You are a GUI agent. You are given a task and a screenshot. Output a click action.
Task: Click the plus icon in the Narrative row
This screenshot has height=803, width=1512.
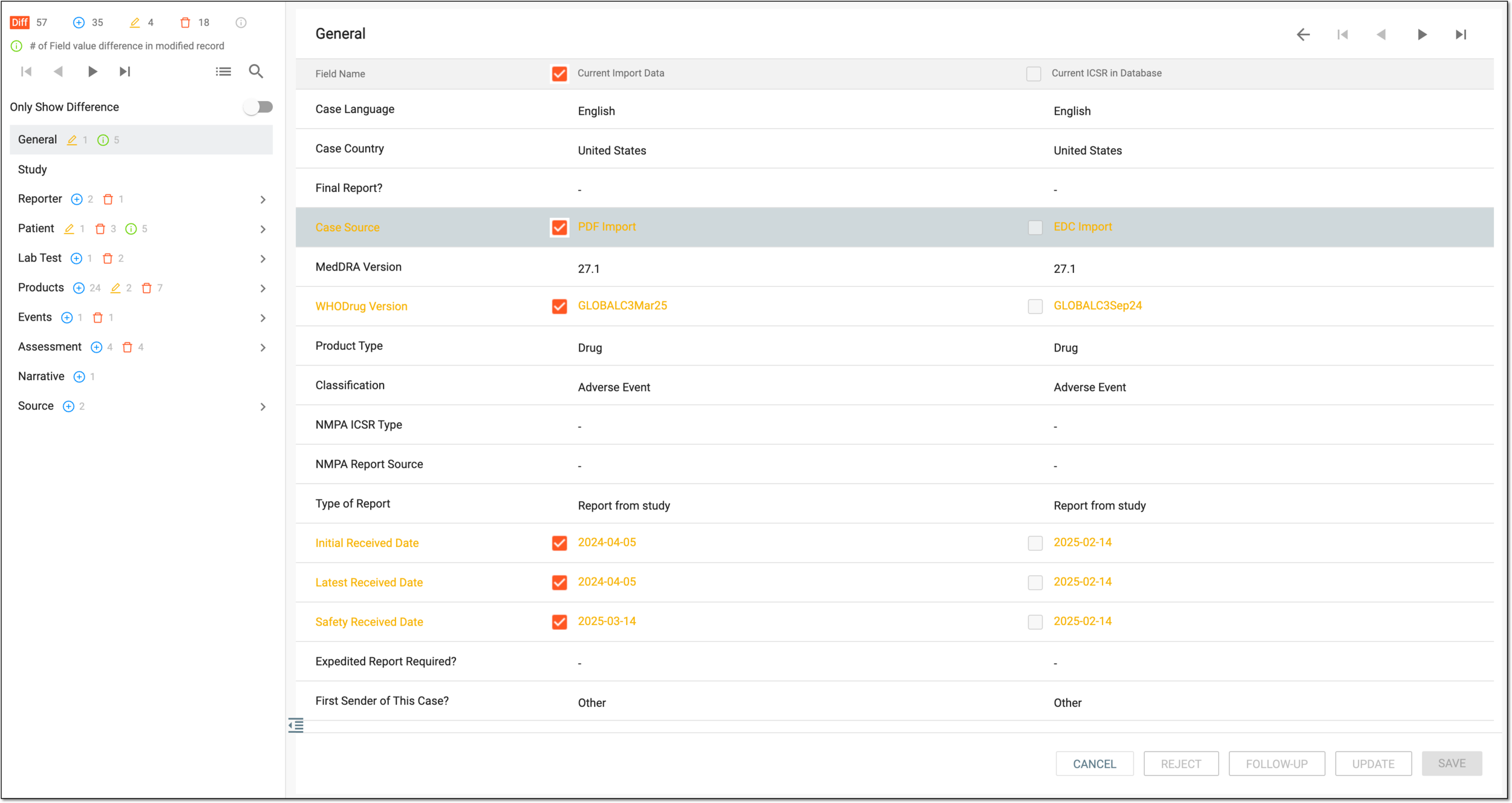point(79,376)
